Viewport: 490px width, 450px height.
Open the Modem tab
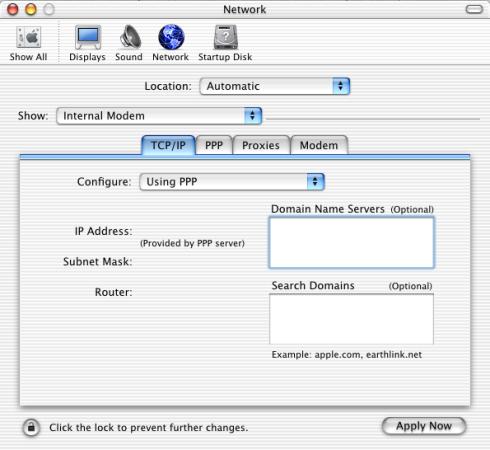[x=319, y=145]
